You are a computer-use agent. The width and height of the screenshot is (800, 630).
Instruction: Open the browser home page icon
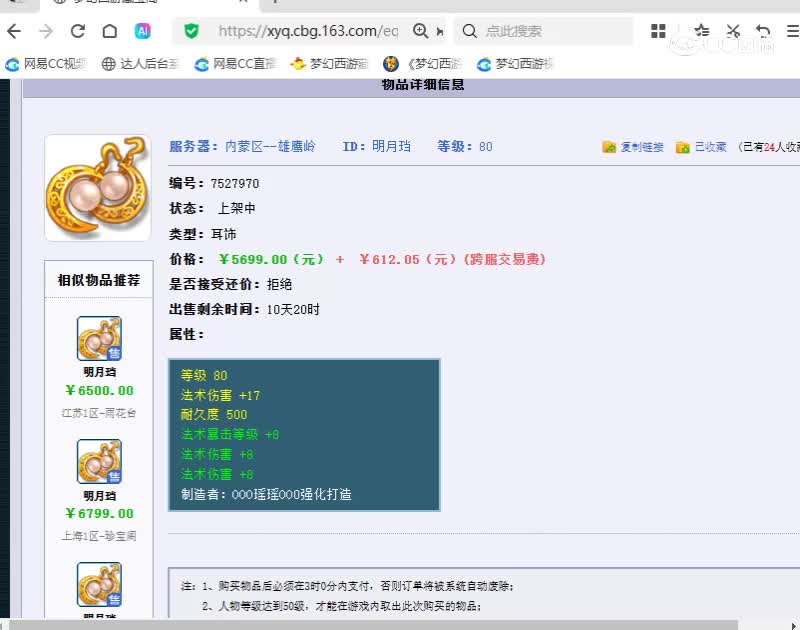110,32
